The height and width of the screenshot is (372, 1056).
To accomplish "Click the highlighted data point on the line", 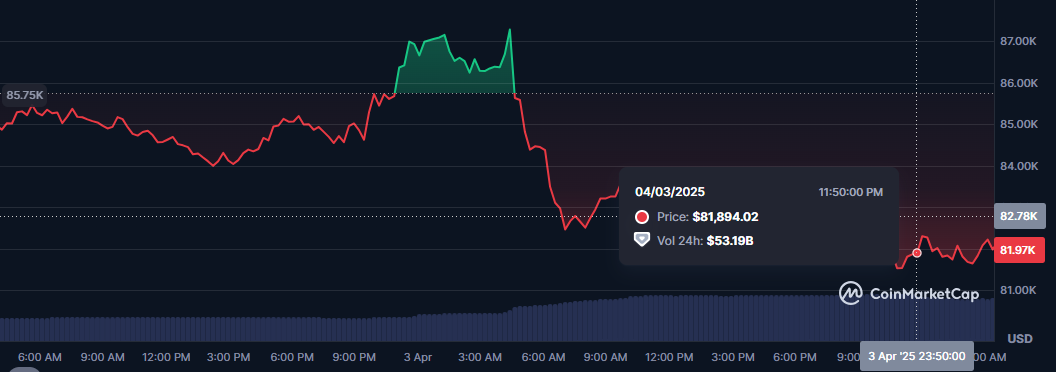I will point(917,253).
